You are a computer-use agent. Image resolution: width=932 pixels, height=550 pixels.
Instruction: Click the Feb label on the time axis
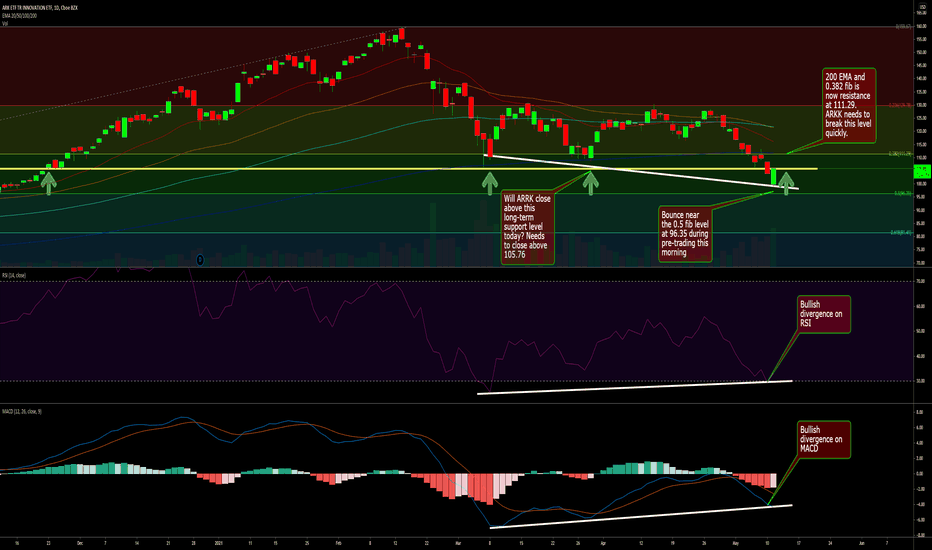[x=338, y=543]
